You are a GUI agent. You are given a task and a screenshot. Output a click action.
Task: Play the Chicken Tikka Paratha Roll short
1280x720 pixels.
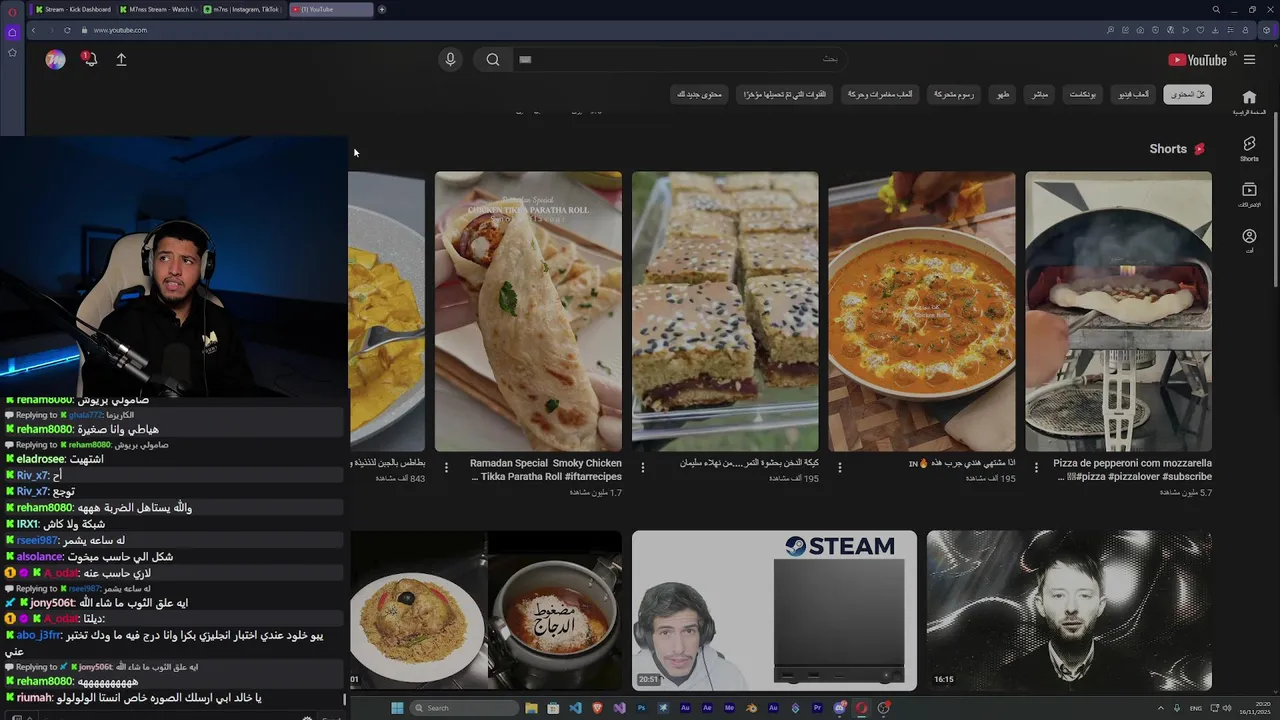528,312
